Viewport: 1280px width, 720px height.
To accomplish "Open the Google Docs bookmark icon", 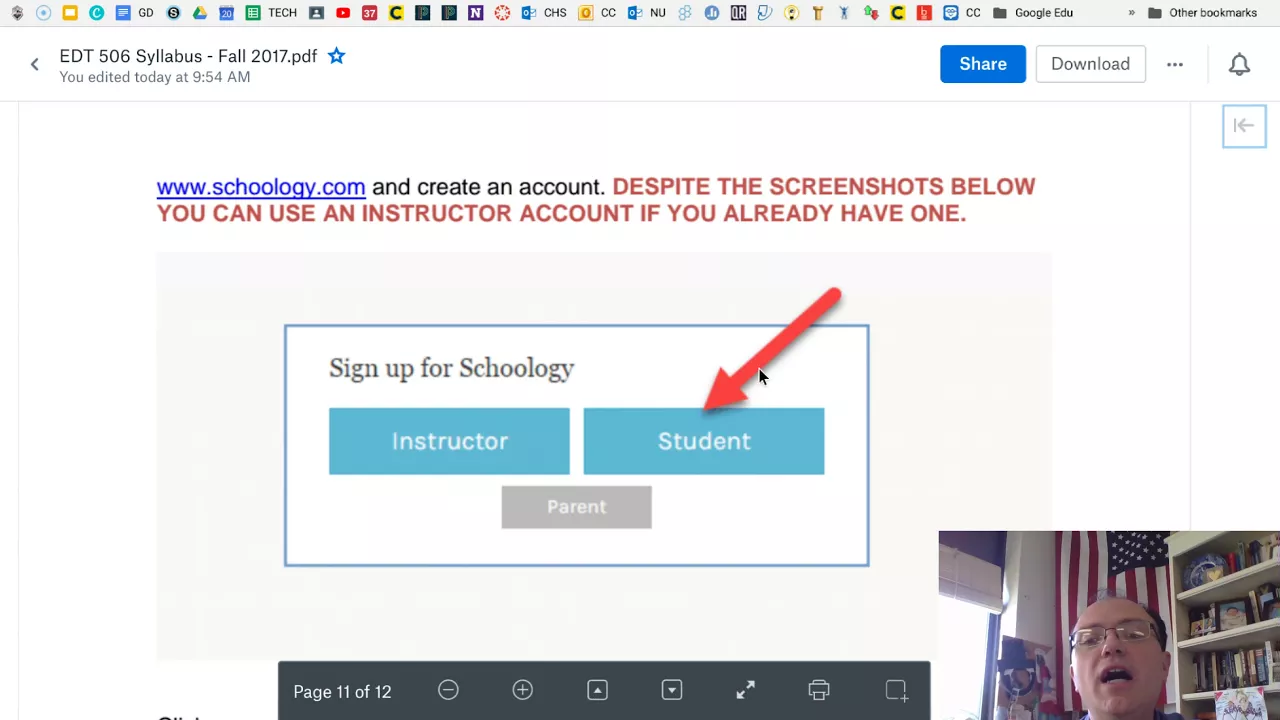I will tap(122, 13).
